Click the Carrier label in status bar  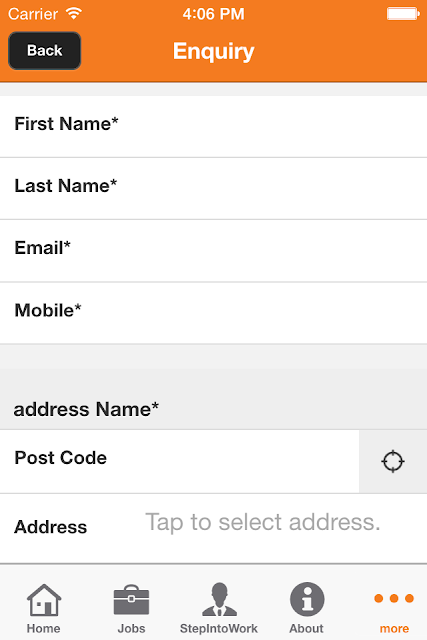tap(33, 14)
